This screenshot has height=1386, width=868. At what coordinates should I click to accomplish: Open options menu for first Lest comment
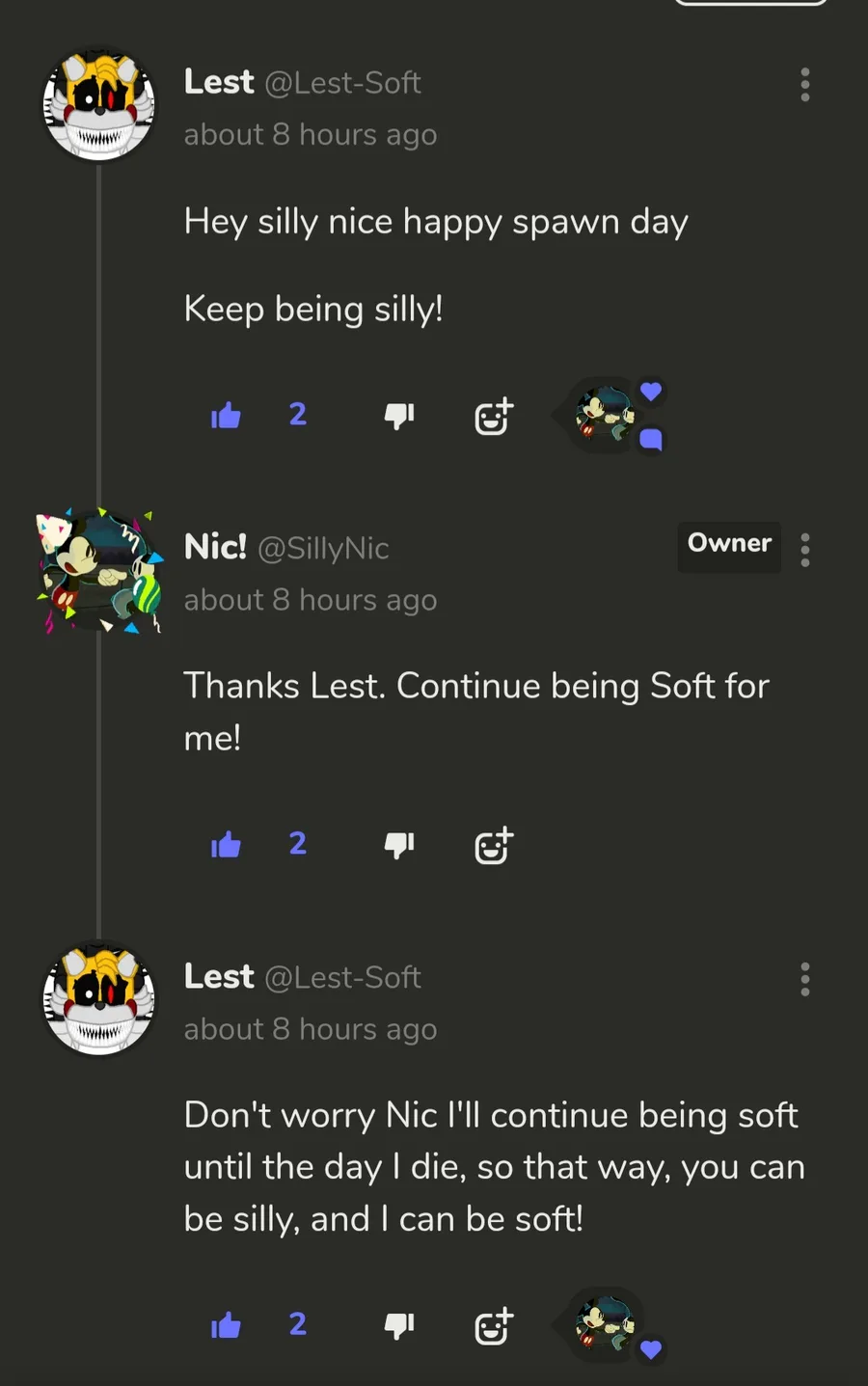coord(804,85)
